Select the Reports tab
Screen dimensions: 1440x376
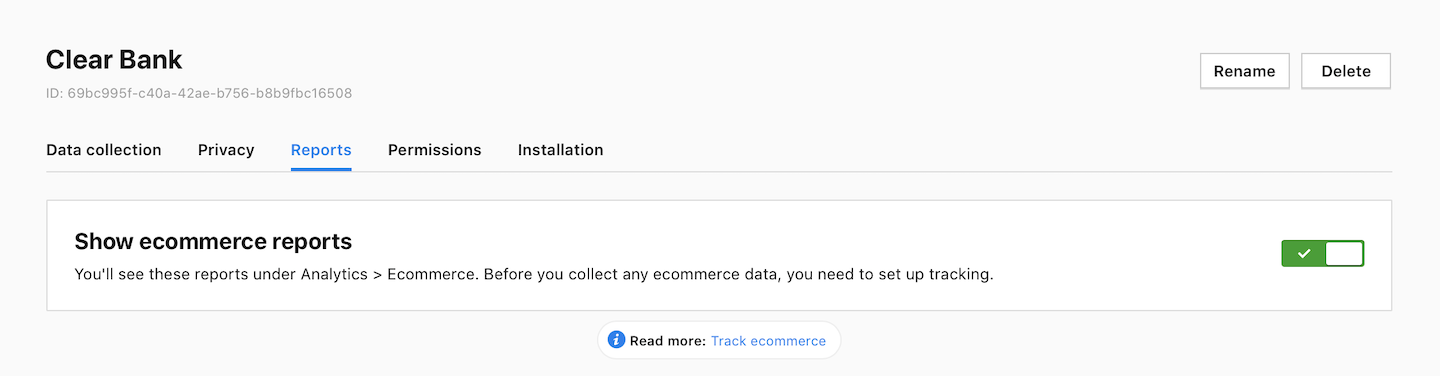pyautogui.click(x=321, y=150)
